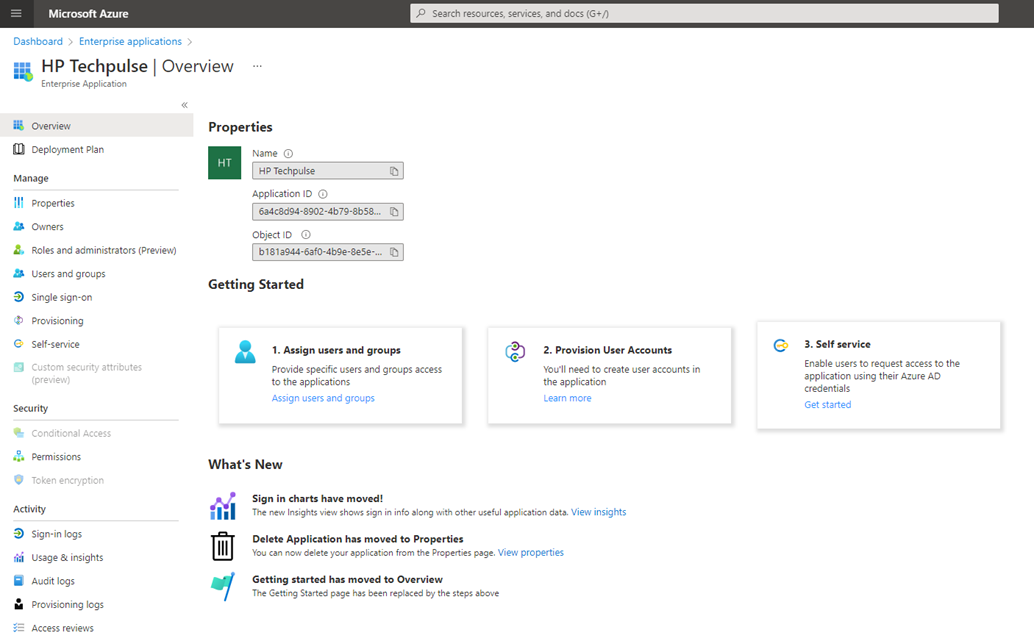Open more commands via the ellipsis
1034x641 pixels.
pos(256,65)
